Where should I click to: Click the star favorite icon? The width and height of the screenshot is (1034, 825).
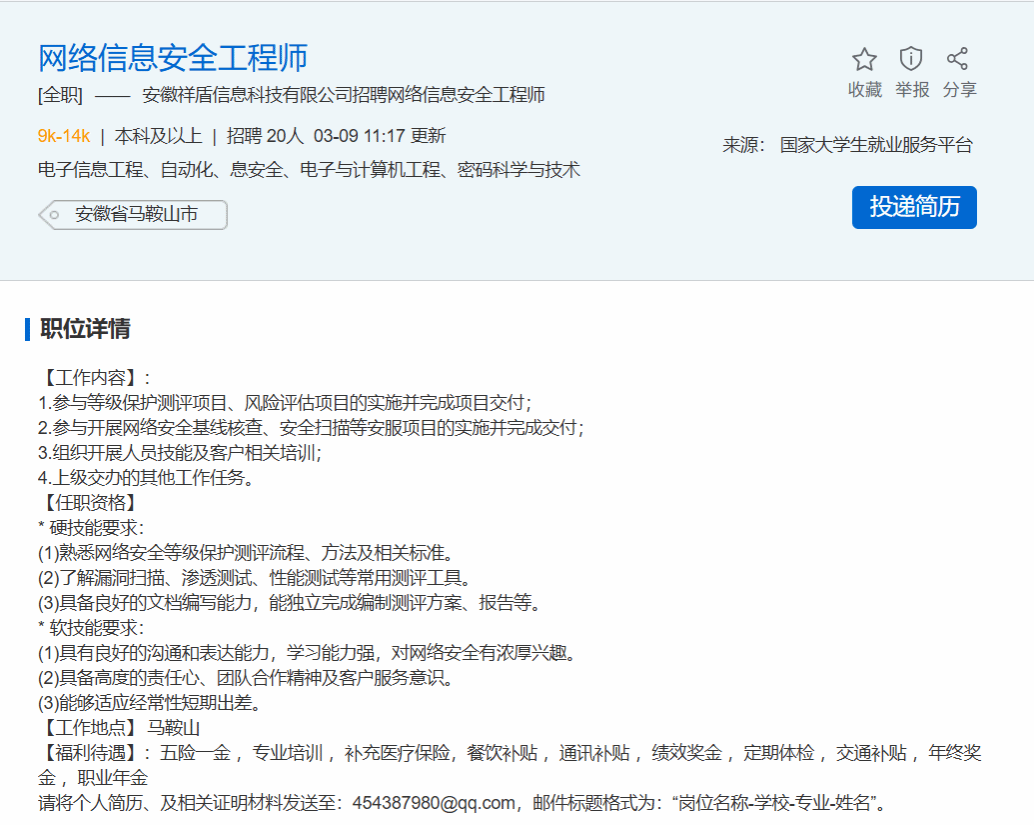click(x=864, y=59)
